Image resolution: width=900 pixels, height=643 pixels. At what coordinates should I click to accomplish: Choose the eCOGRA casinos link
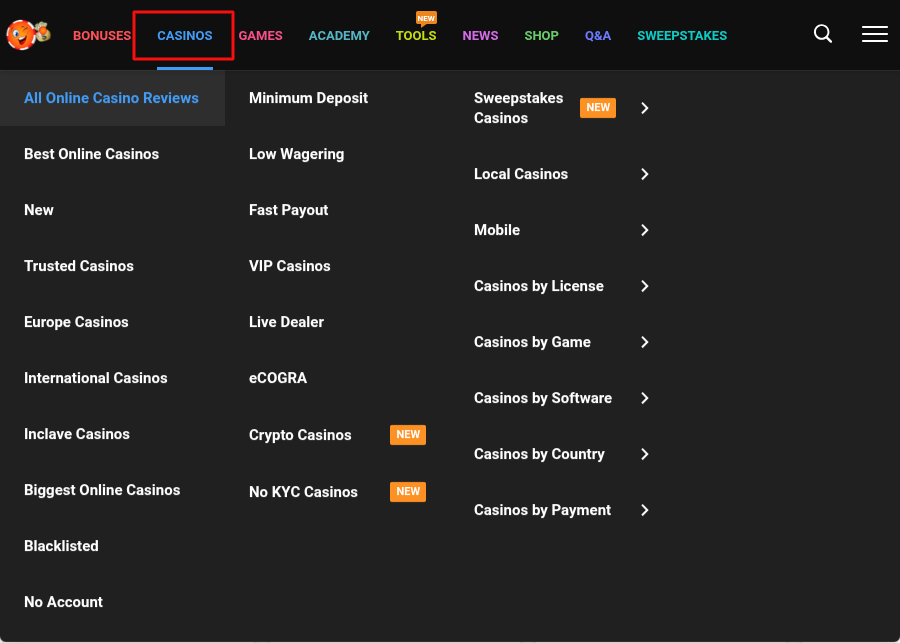point(278,378)
